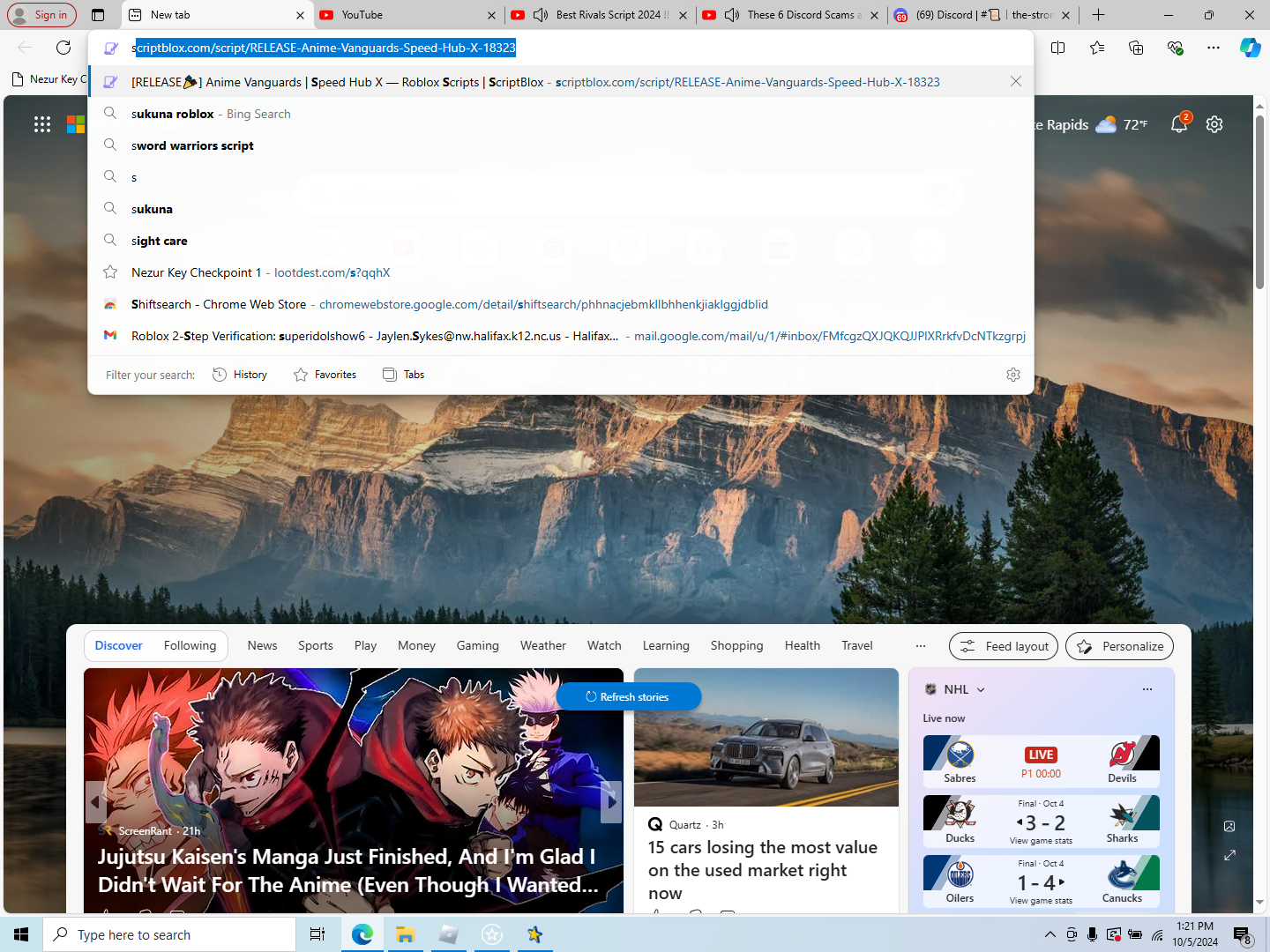Screen dimensions: 1270x952
Task: Show the previous carousel story arrow
Action: pos(95,802)
